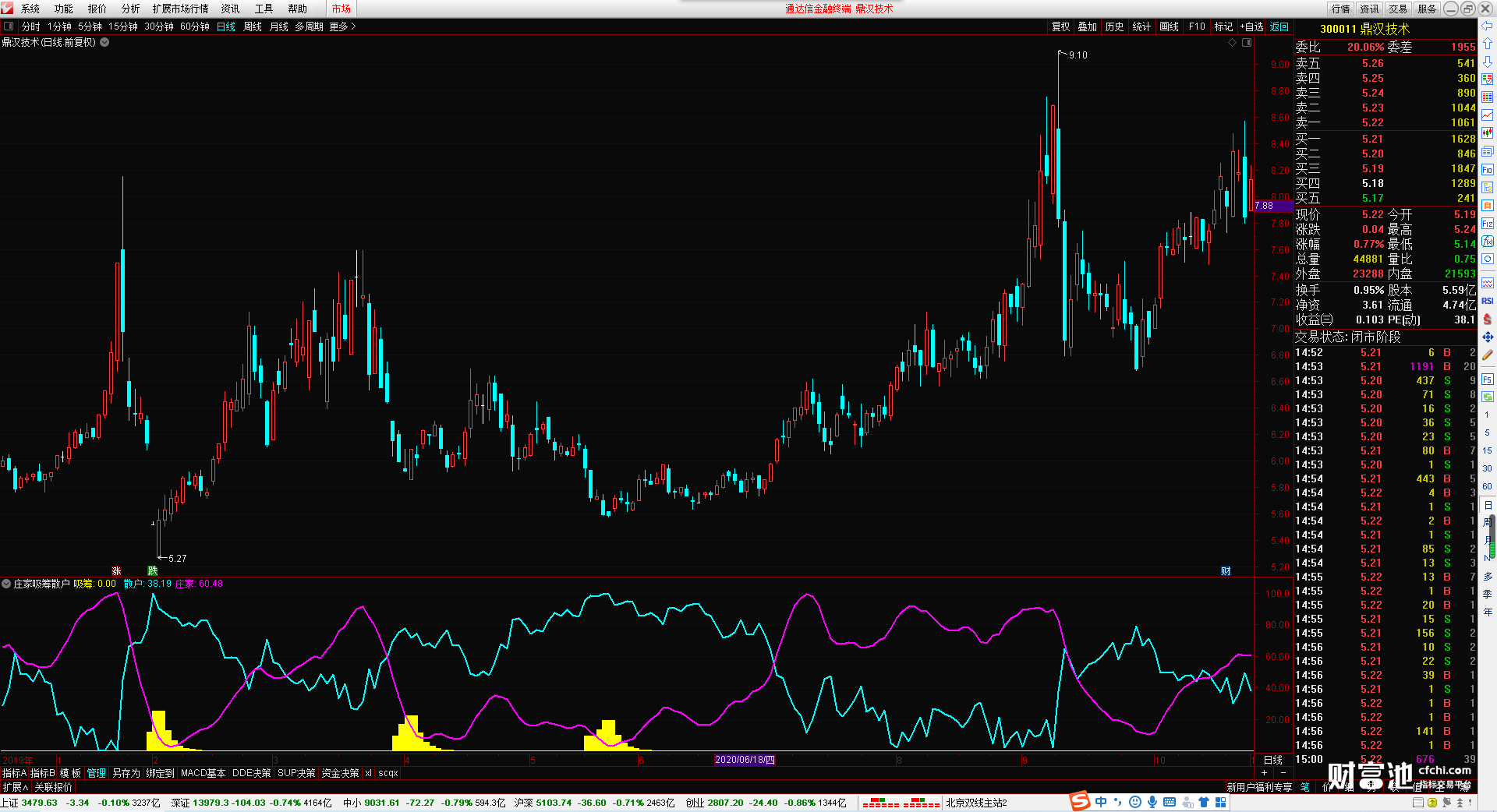This screenshot has width=1497, height=812.
Task: Click the F12 trading sidebar icon
Action: (x=1488, y=224)
